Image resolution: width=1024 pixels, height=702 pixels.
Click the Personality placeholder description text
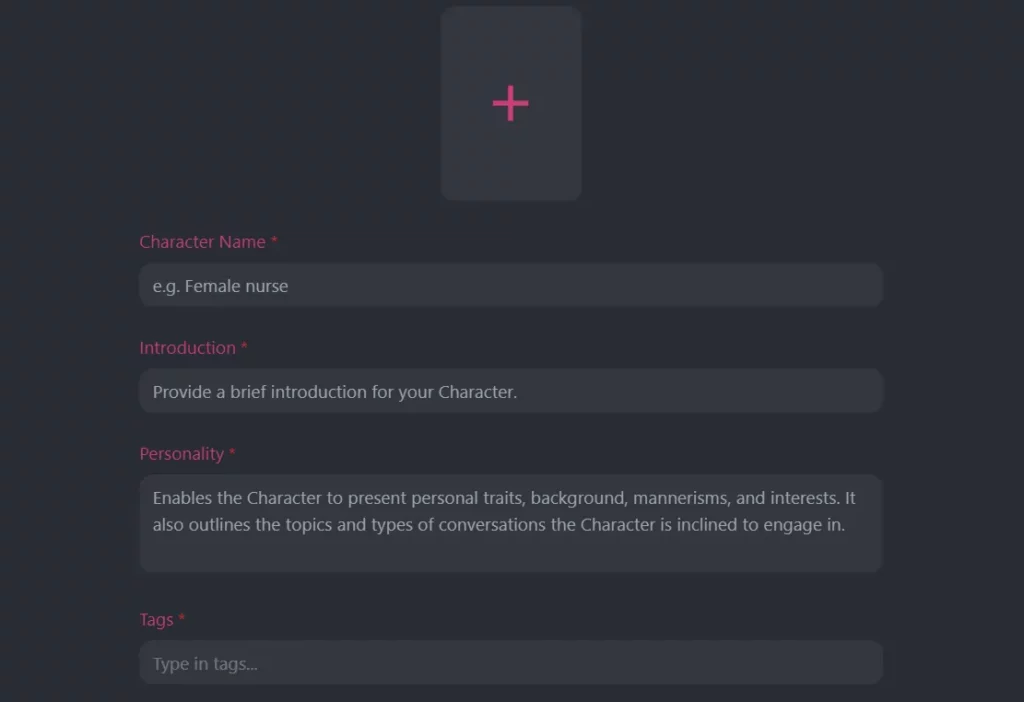[x=511, y=510]
